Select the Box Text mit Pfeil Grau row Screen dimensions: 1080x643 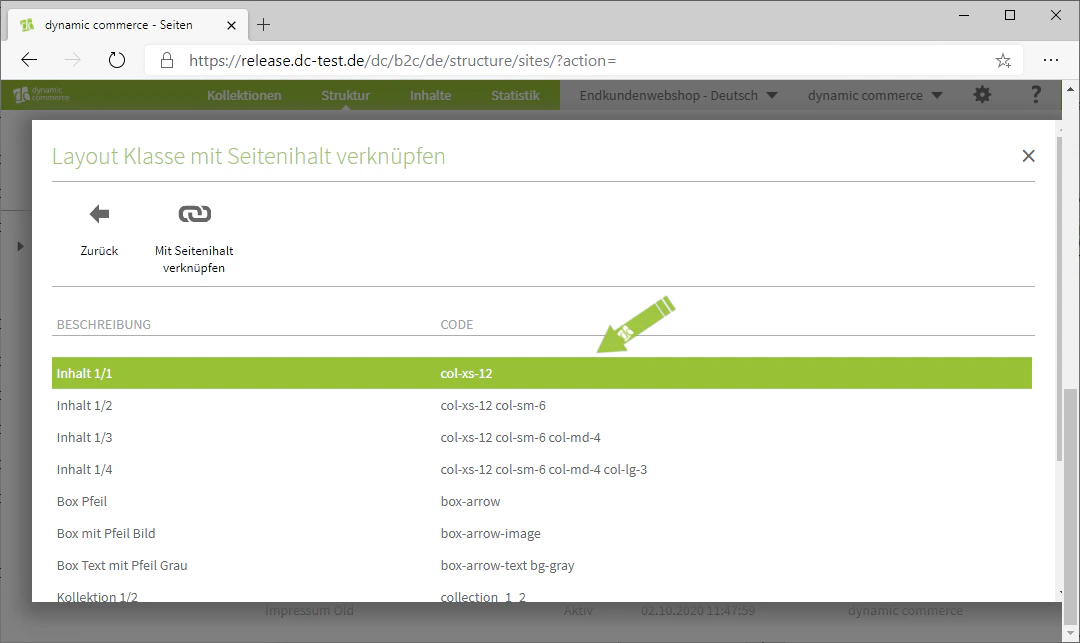click(541, 565)
